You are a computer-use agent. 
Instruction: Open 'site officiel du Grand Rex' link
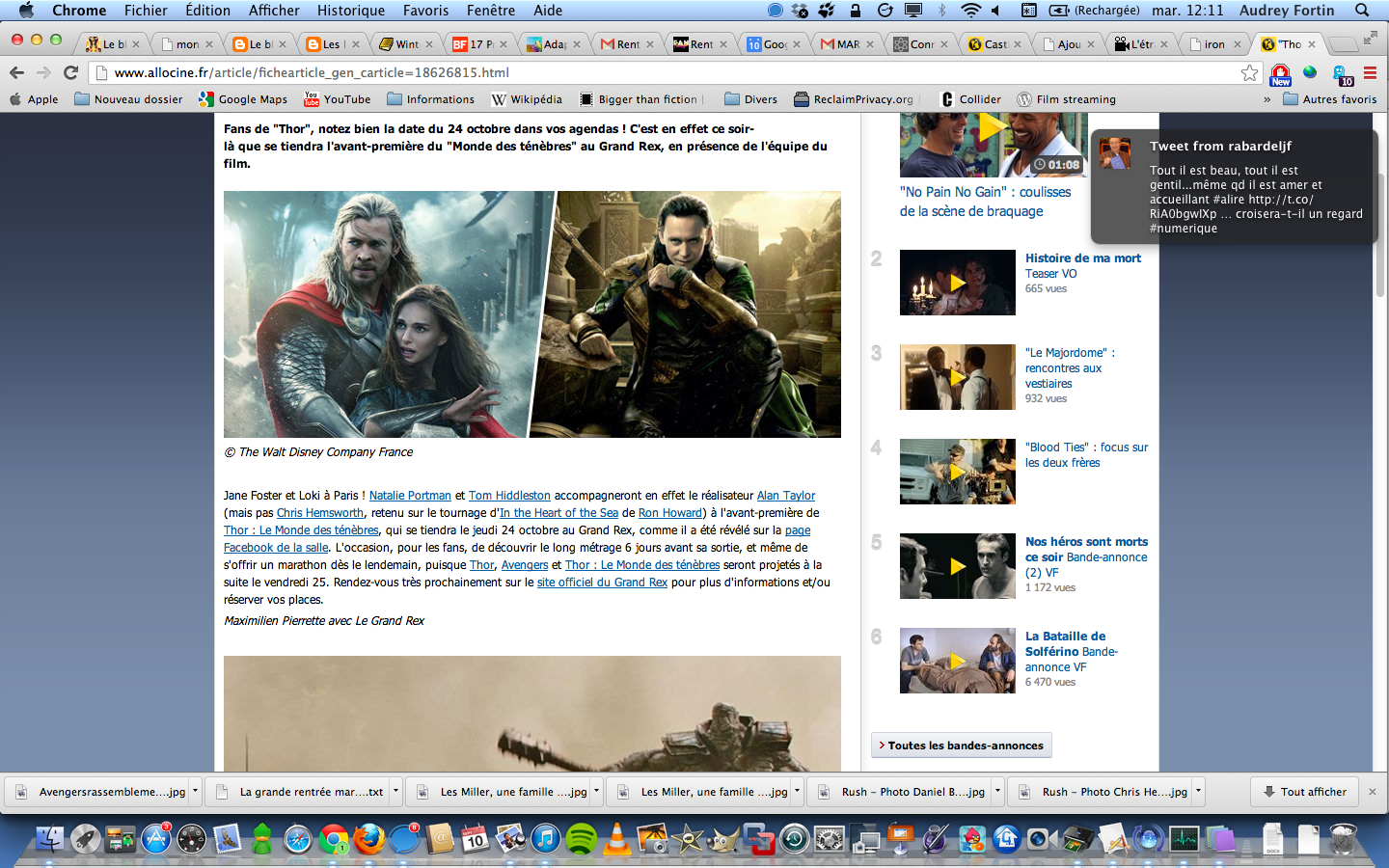[602, 583]
